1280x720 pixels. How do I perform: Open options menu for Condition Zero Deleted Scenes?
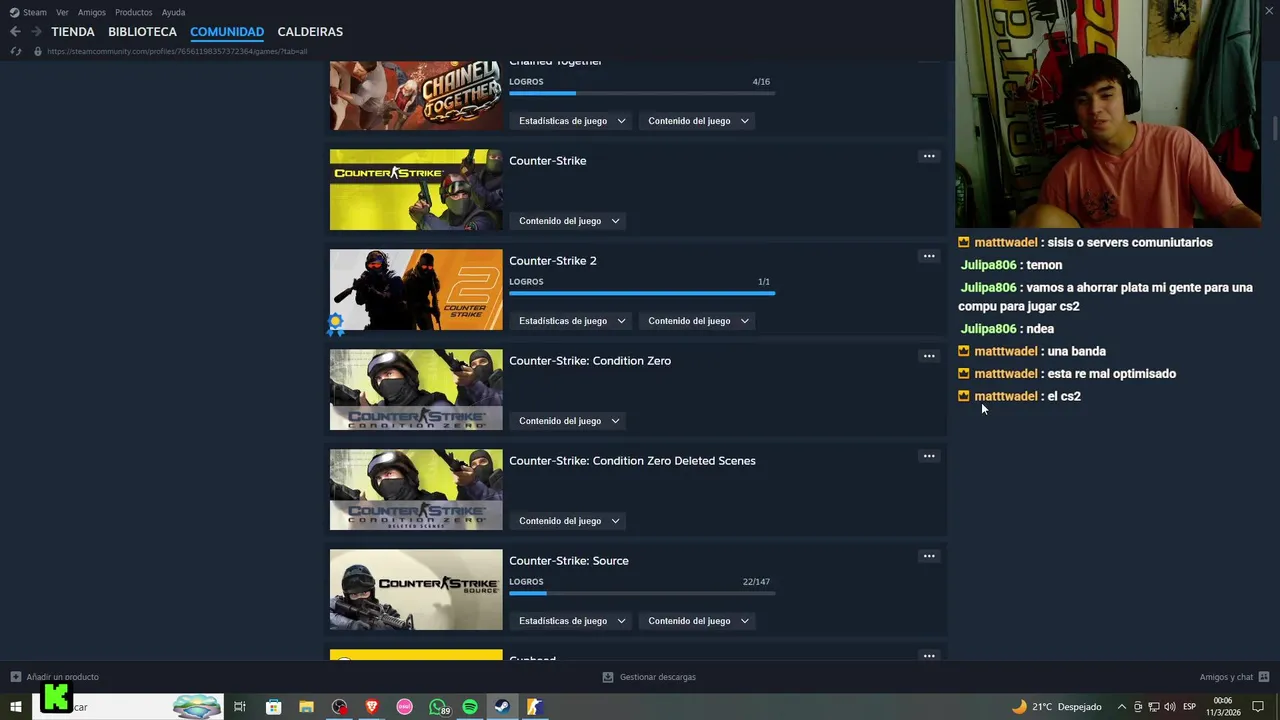pyautogui.click(x=929, y=456)
